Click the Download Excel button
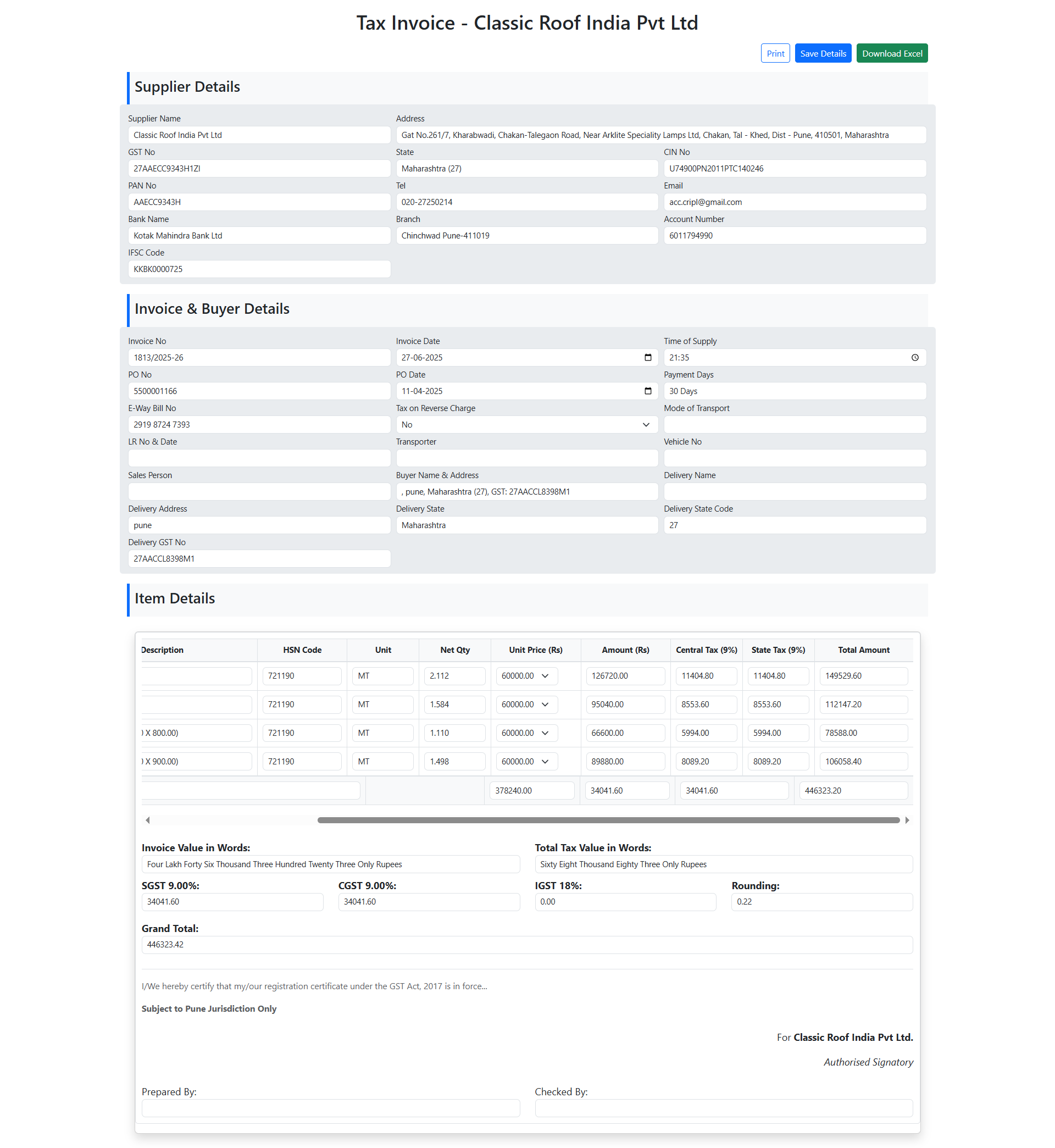Image resolution: width=1055 pixels, height=1148 pixels. coord(892,54)
